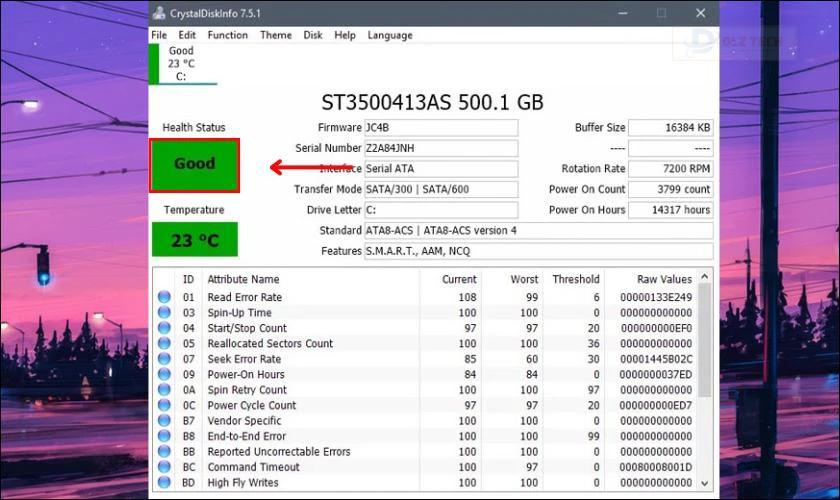Click raw value 00000133E249
The height and width of the screenshot is (500, 840).
click(656, 297)
